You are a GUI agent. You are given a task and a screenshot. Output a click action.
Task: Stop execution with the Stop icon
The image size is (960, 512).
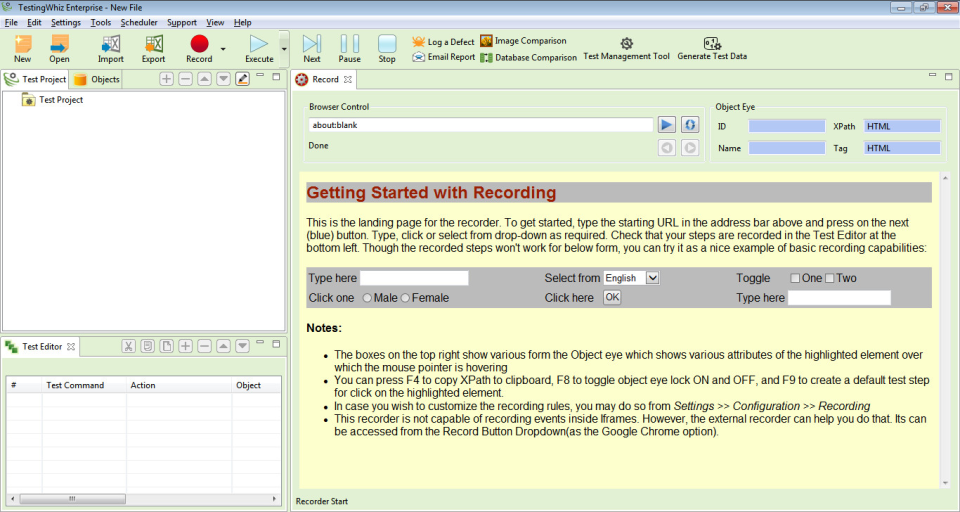coord(387,48)
